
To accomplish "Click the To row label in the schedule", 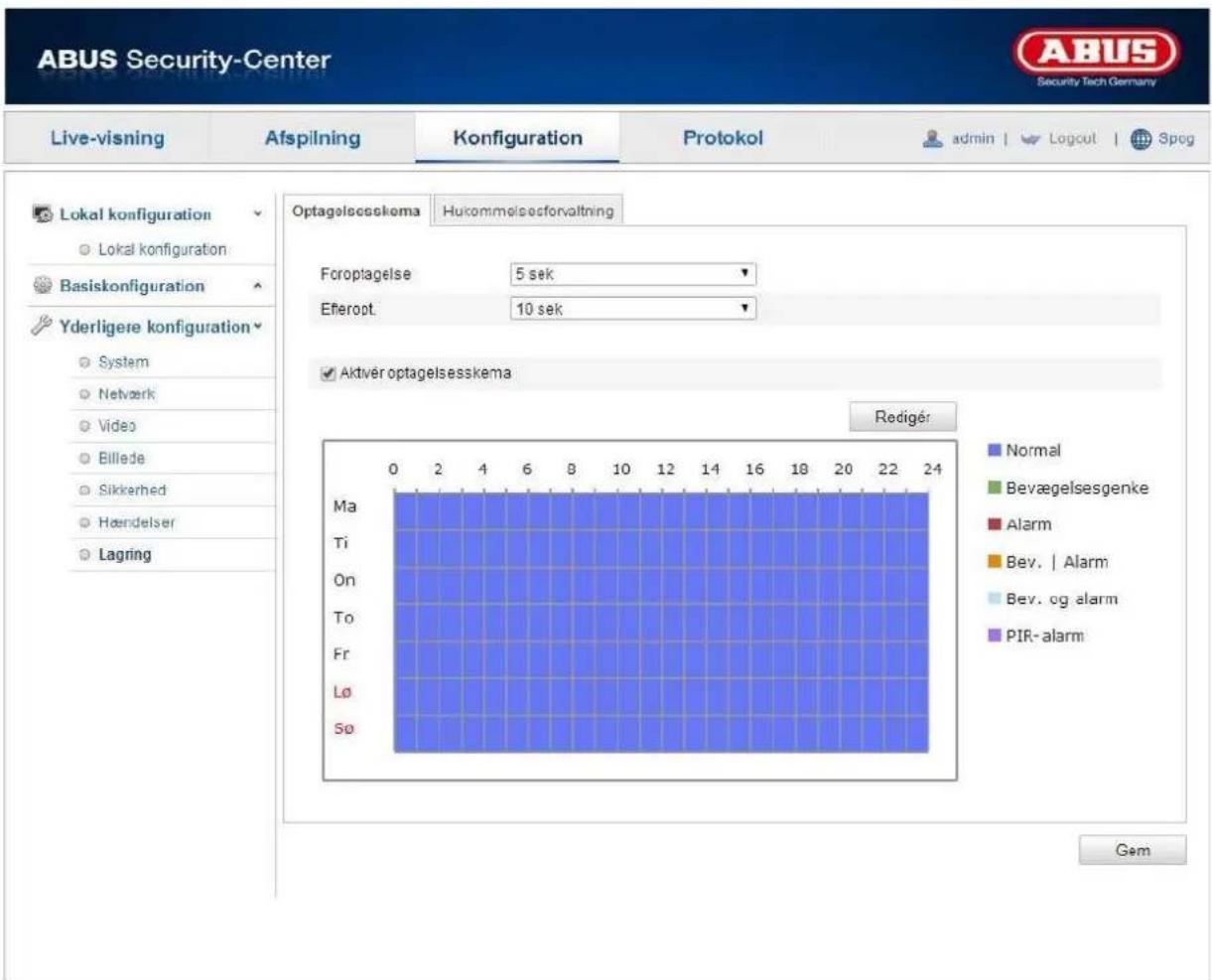I will 342,618.
